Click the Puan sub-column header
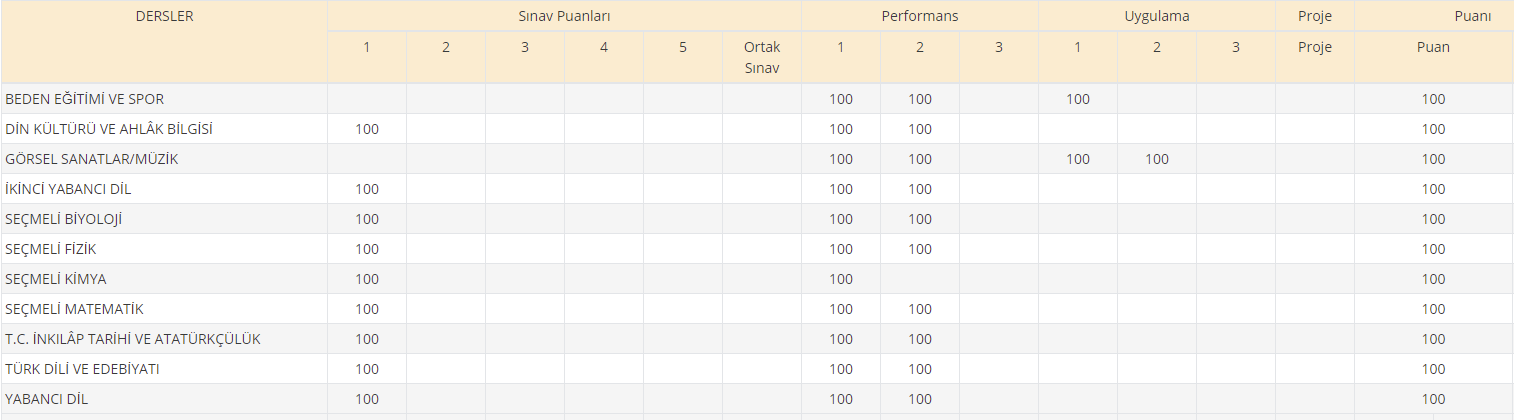Screen dimensions: 1514x420 tap(1433, 47)
